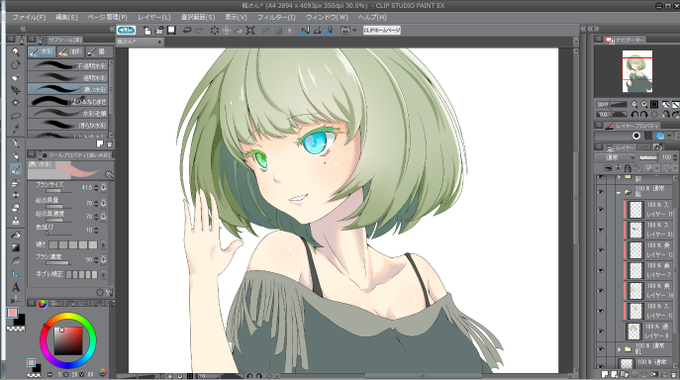Toggle visibility of the open folder layer
Image resolution: width=680 pixels, height=380 pixels.
point(601,192)
